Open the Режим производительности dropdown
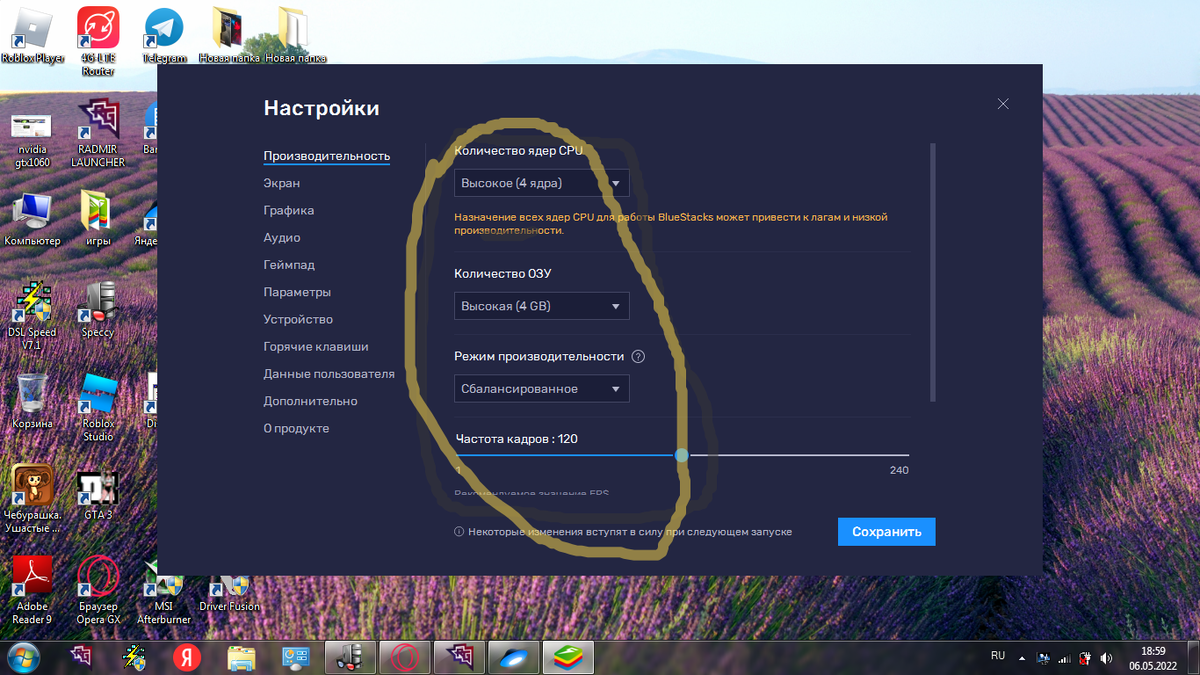 coord(542,388)
